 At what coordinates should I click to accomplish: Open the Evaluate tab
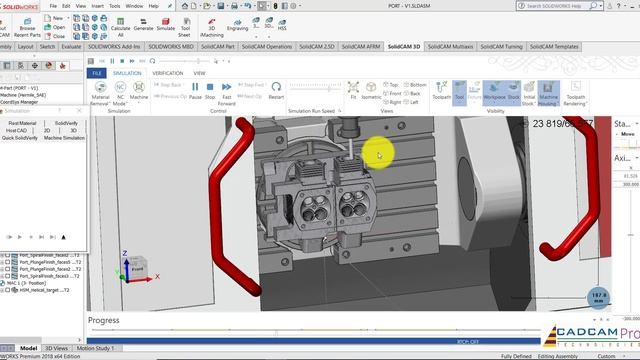(x=71, y=47)
